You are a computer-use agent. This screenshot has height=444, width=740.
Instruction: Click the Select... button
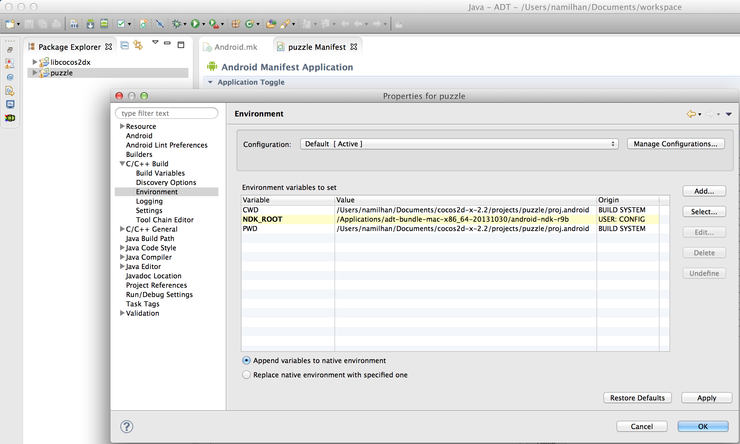pyautogui.click(x=704, y=212)
